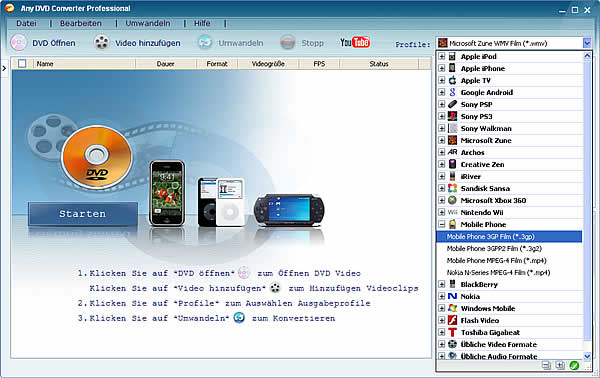Click the expand-all icon under profile list
This screenshot has height=378, width=600.
560,365
